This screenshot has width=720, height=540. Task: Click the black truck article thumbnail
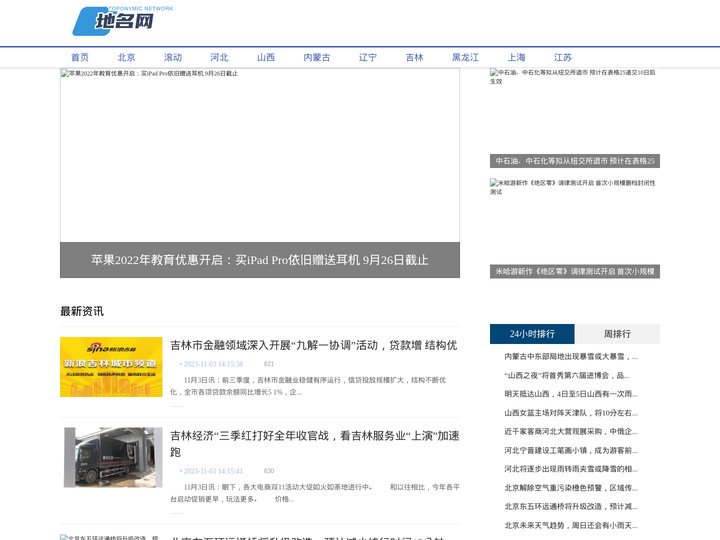113,457
